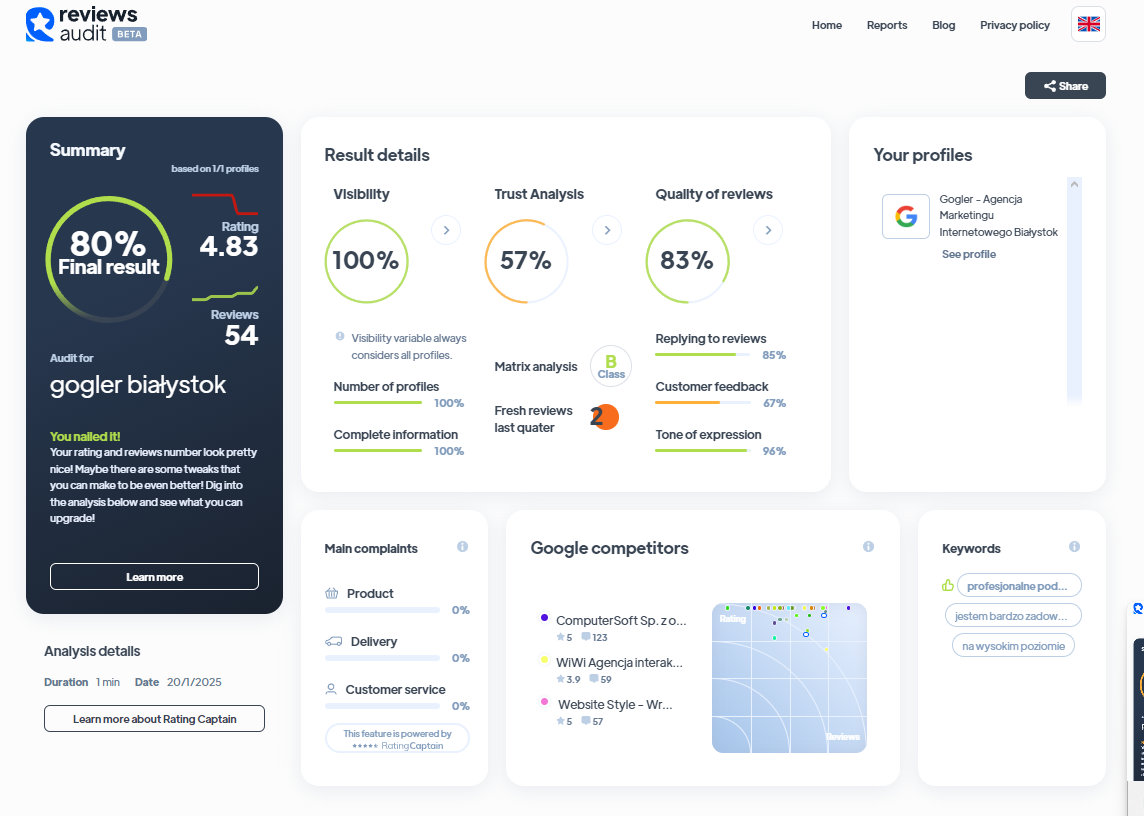Click the Customer feedback progress bar

pyautogui.click(x=703, y=403)
